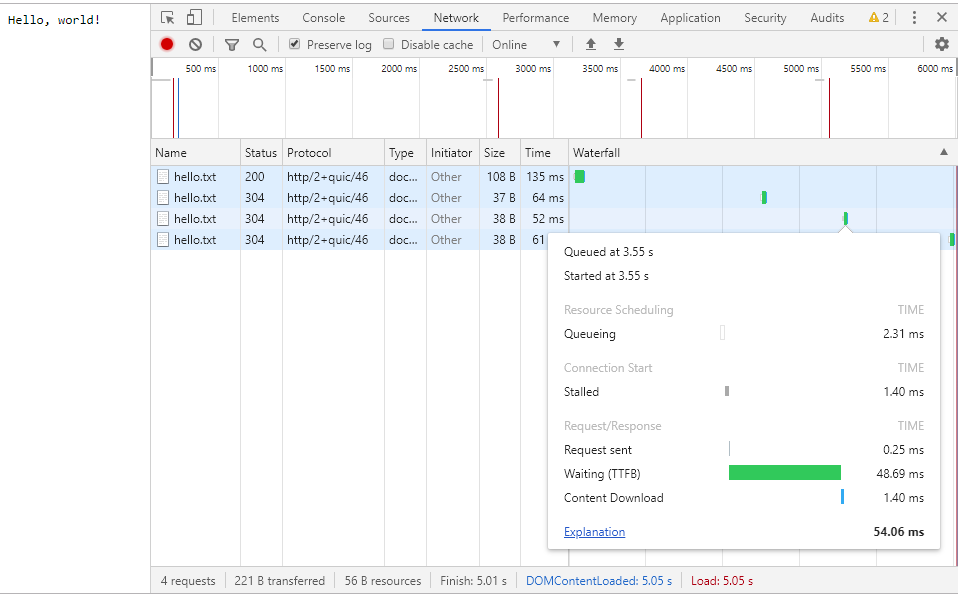Open the Security tab
Viewport: 958px width, 598px height.
click(765, 18)
